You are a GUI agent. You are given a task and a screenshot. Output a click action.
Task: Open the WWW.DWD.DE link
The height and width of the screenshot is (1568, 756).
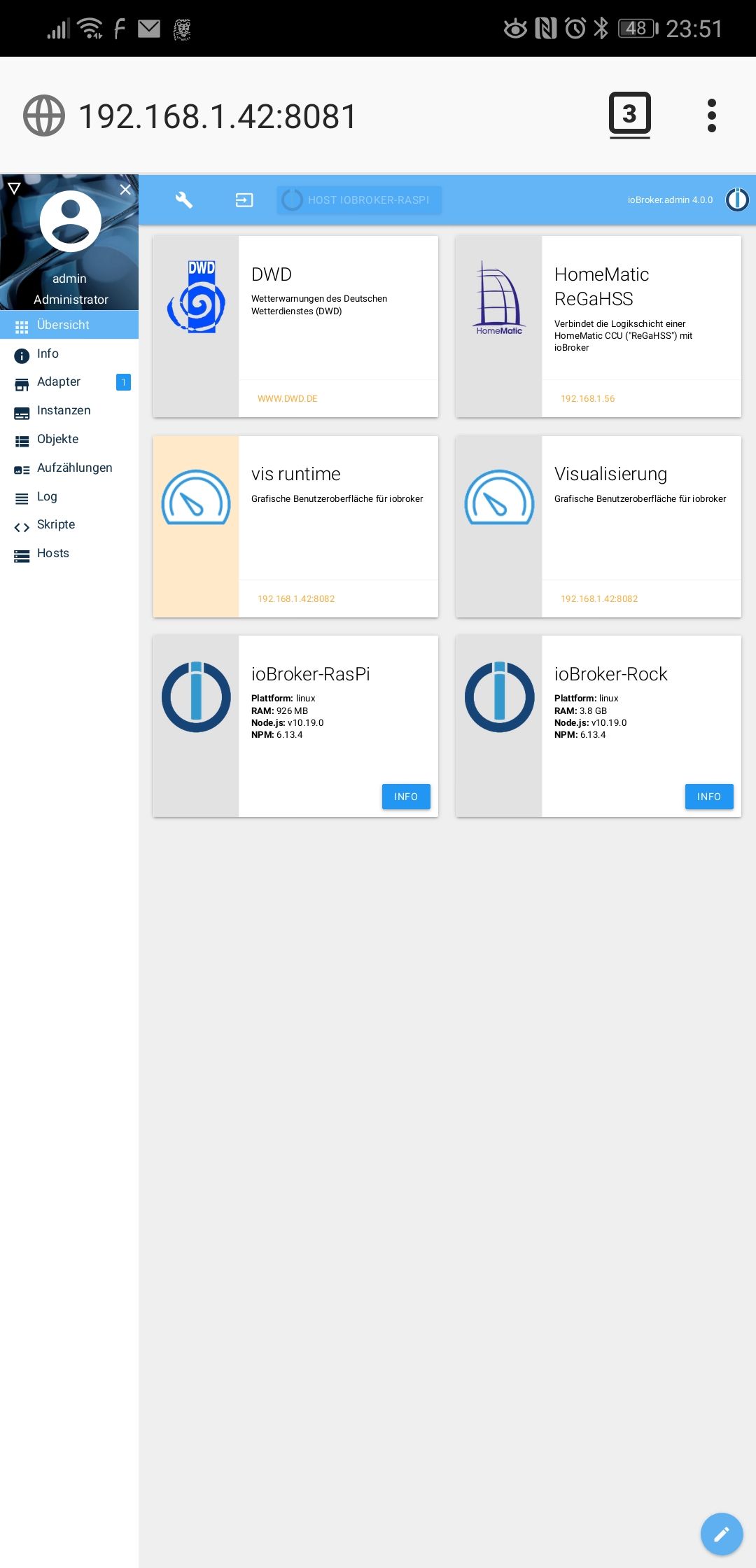coord(288,399)
